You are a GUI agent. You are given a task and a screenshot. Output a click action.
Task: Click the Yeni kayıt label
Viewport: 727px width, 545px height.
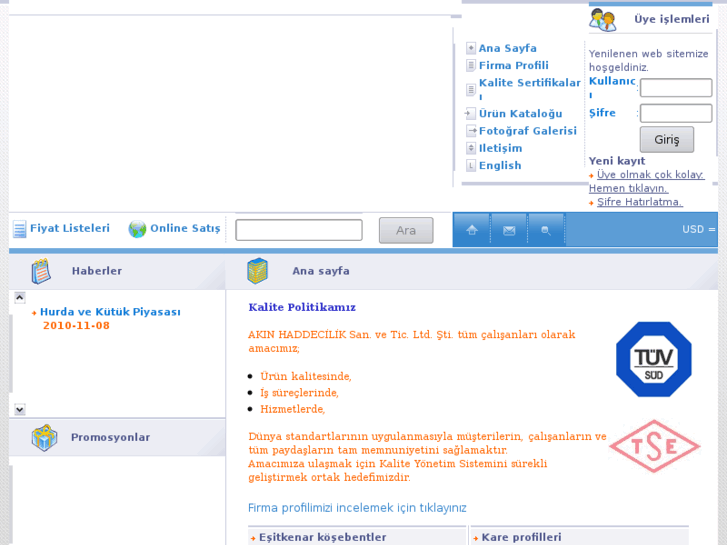617,161
